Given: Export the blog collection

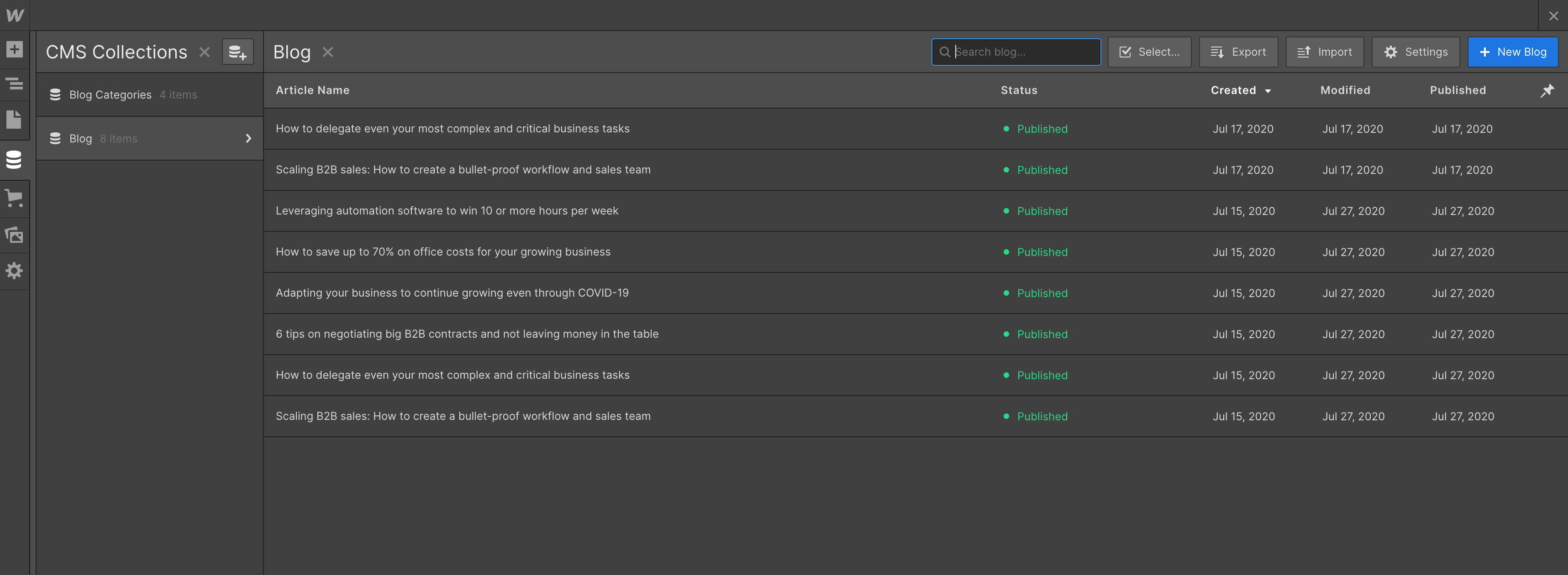Looking at the screenshot, I should (1238, 52).
